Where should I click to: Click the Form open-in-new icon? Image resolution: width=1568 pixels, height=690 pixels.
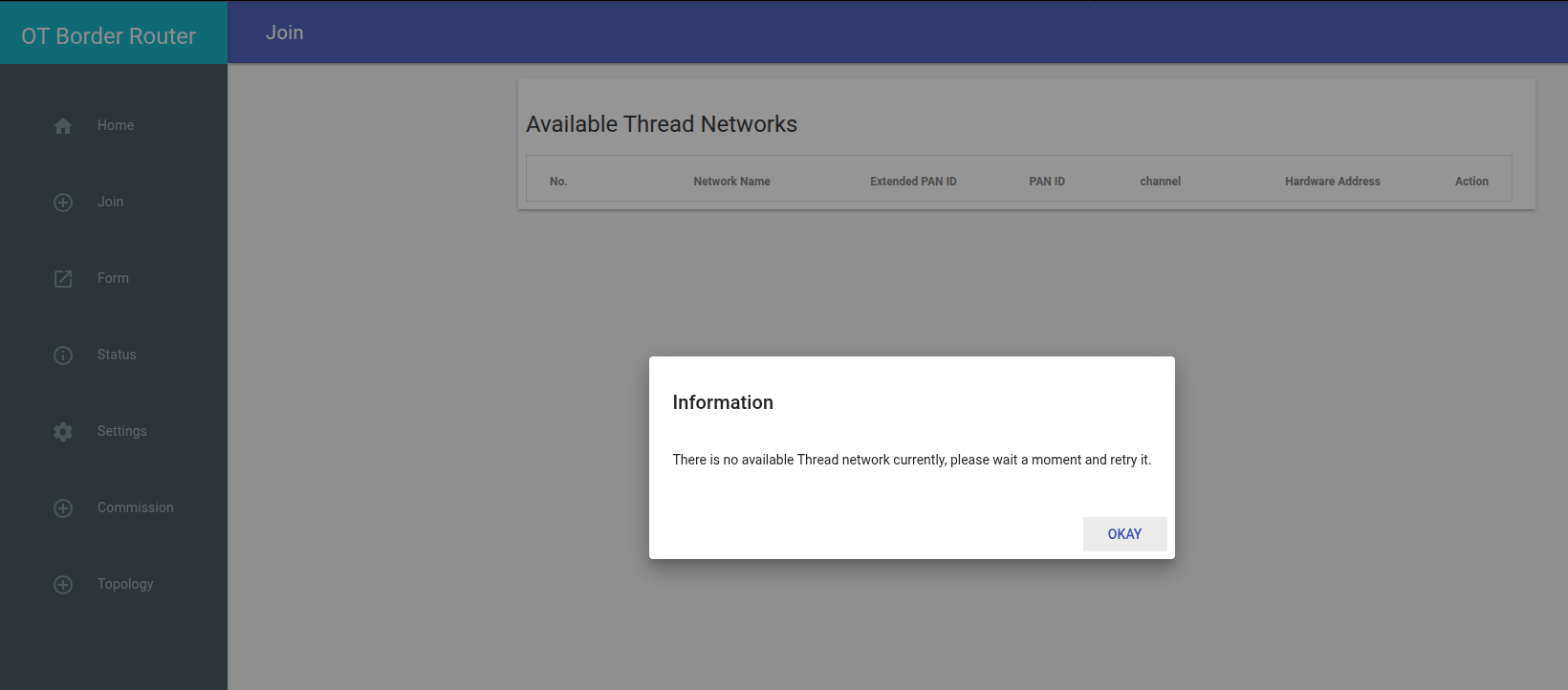coord(63,279)
